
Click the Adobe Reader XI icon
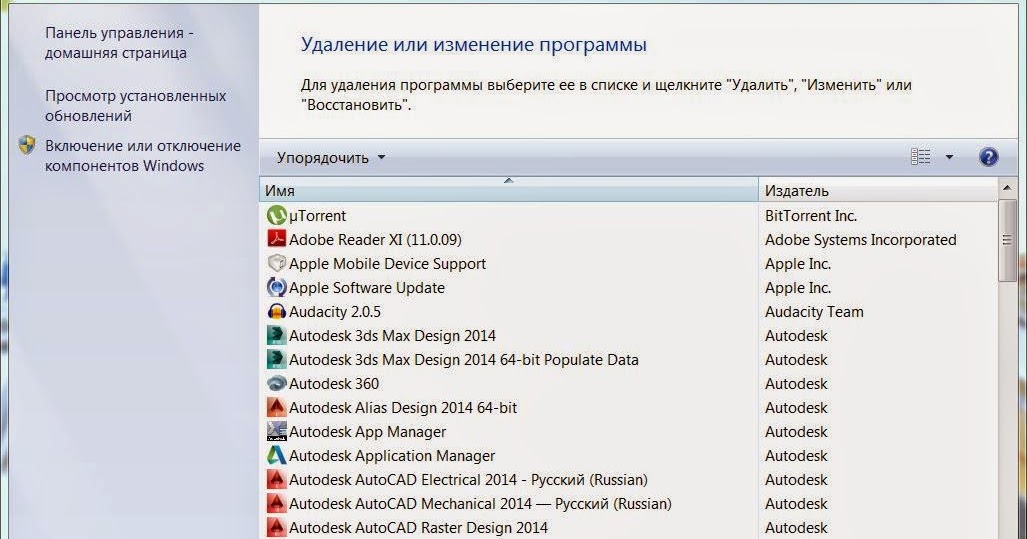point(276,239)
